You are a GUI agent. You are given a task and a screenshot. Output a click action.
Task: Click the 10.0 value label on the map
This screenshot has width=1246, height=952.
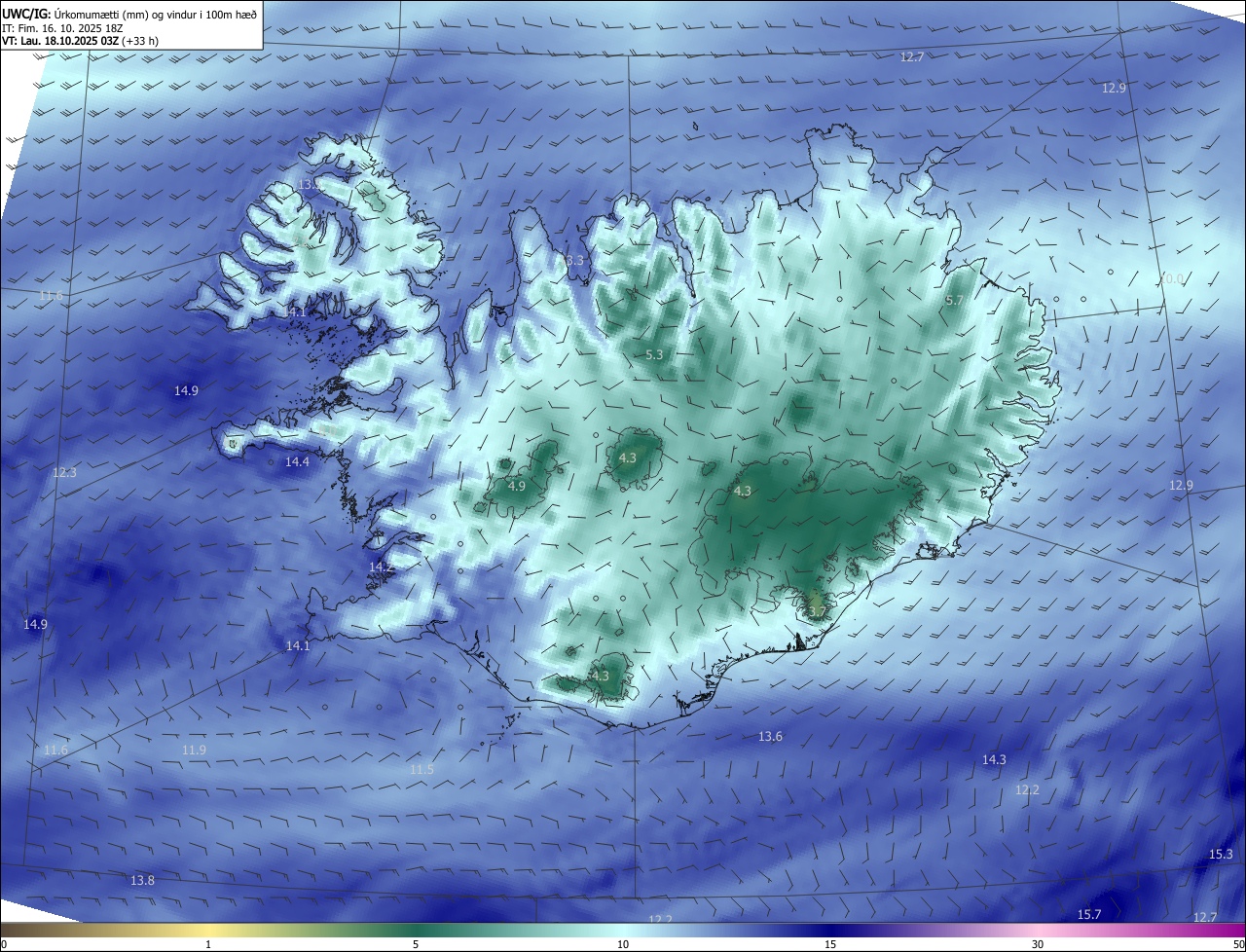pyautogui.click(x=1172, y=278)
